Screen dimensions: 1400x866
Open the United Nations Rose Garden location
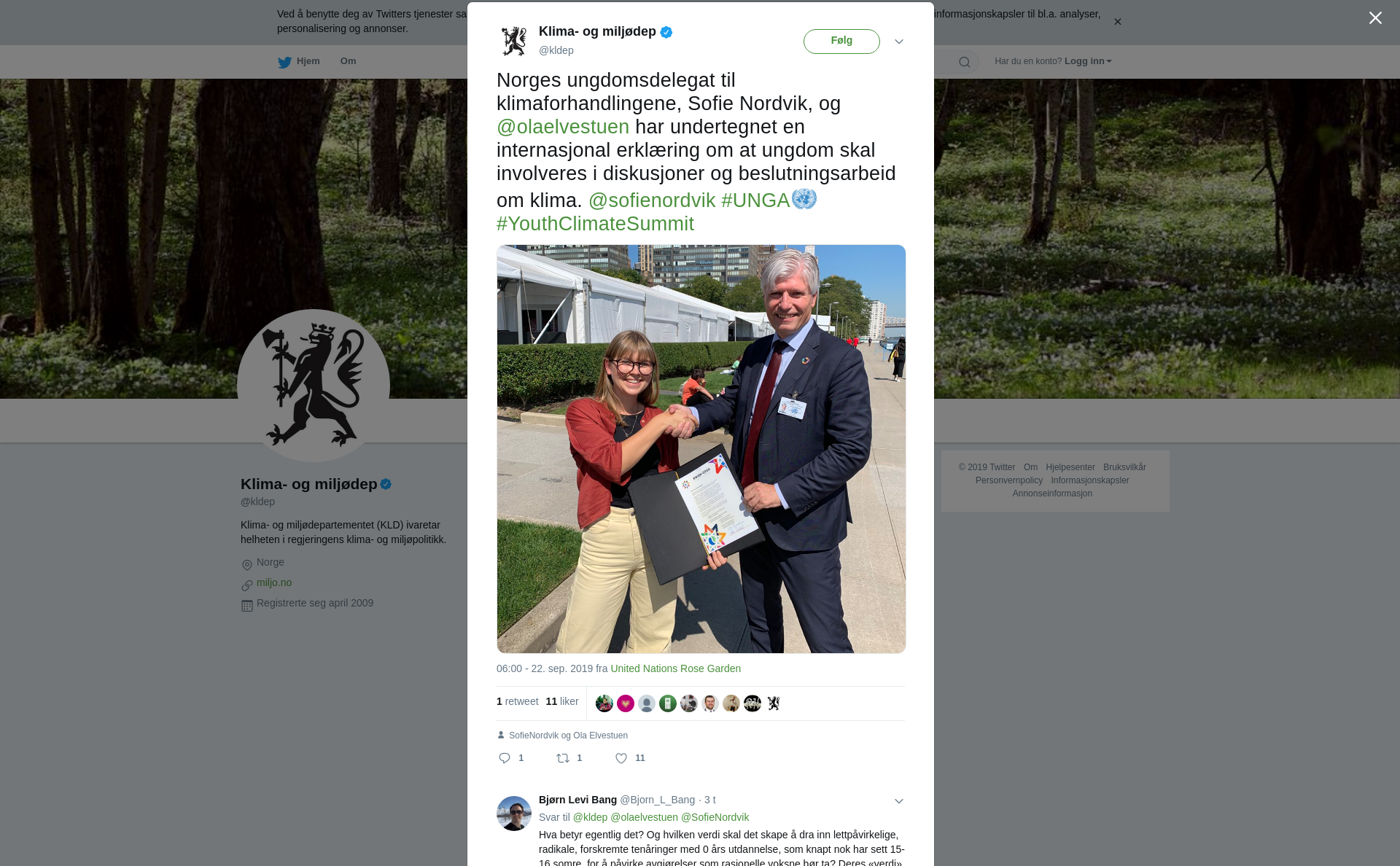tap(675, 668)
